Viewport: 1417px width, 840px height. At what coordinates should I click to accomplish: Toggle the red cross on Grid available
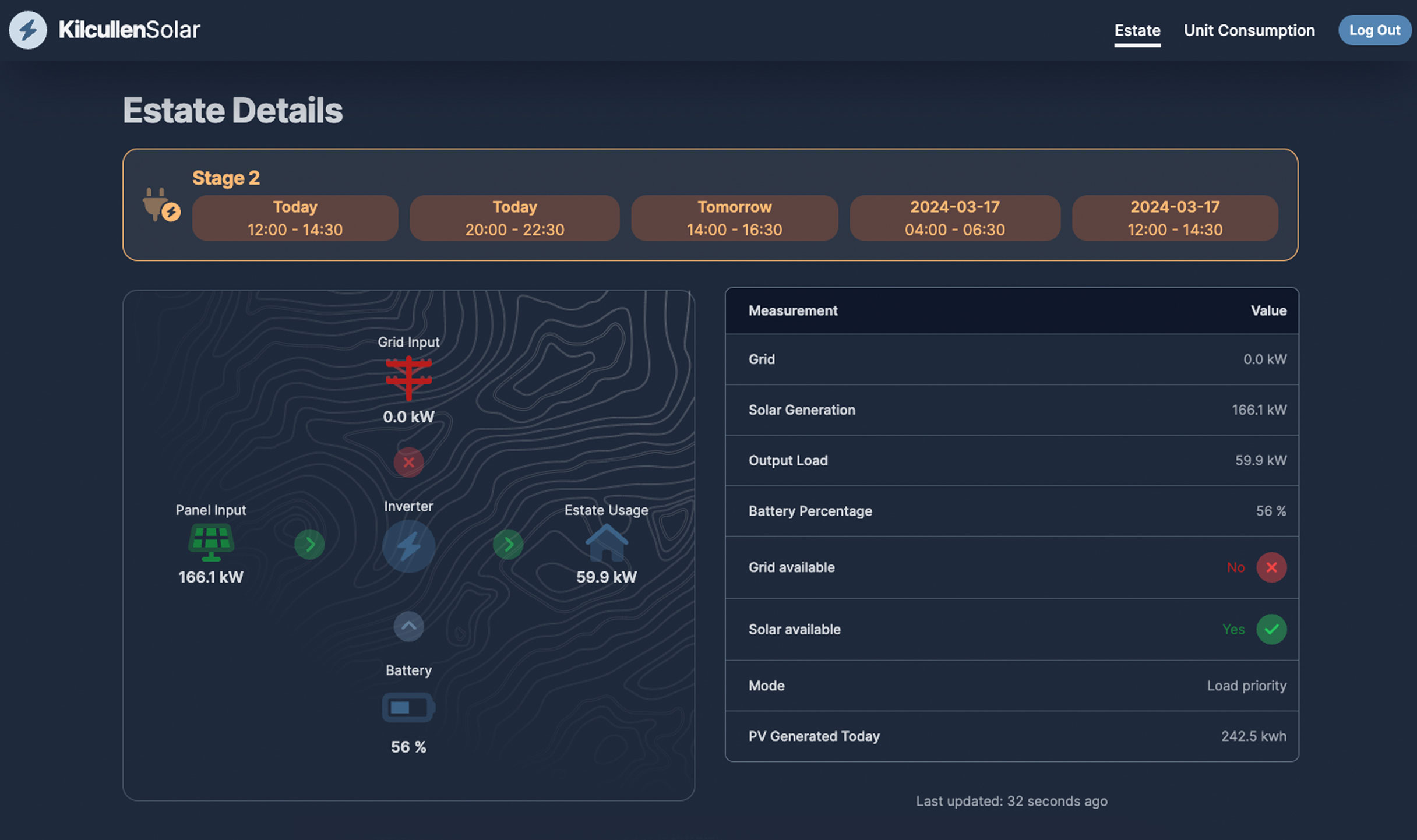tap(1272, 567)
